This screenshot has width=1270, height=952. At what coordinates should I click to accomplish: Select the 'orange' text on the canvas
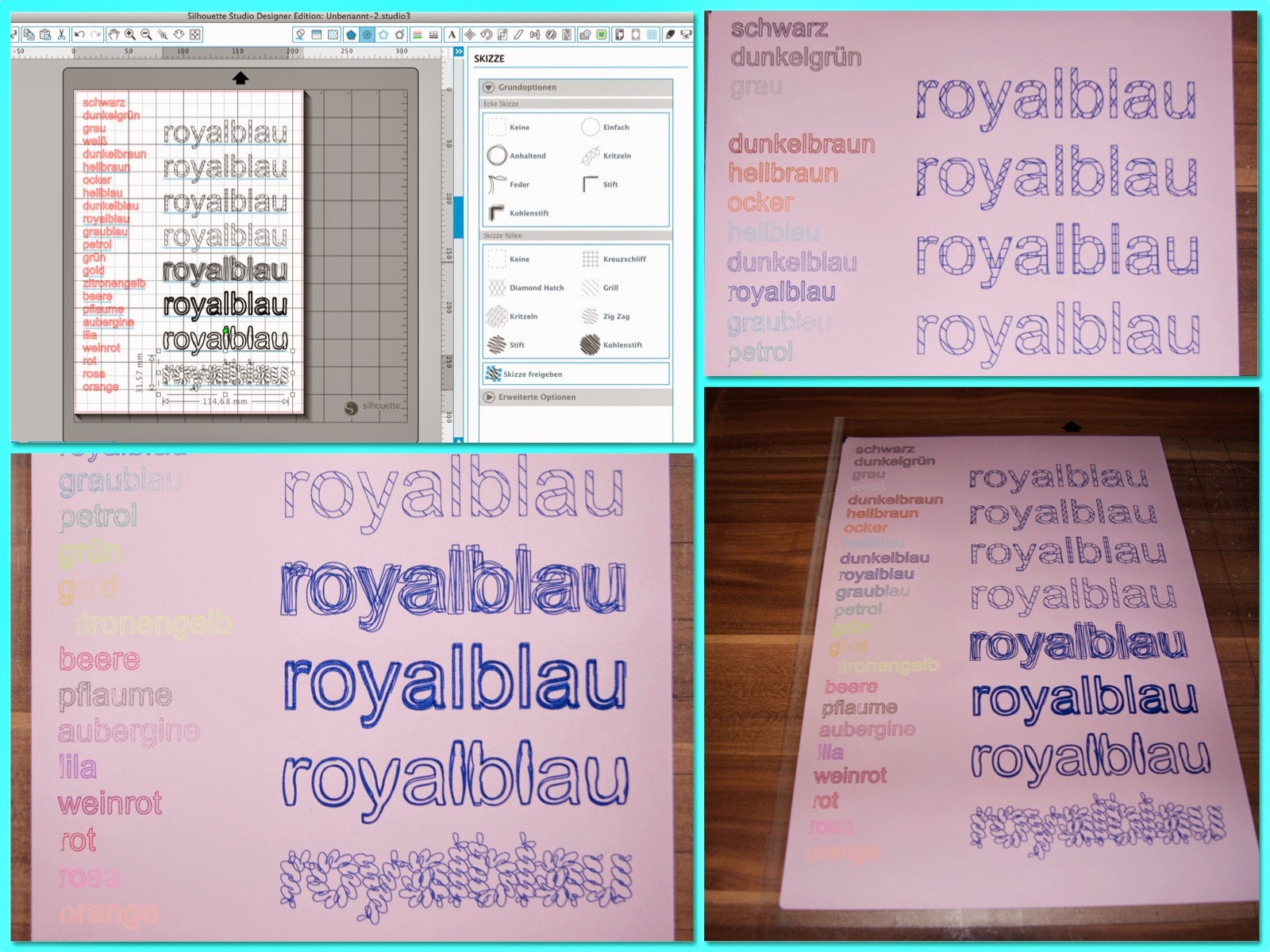100,386
